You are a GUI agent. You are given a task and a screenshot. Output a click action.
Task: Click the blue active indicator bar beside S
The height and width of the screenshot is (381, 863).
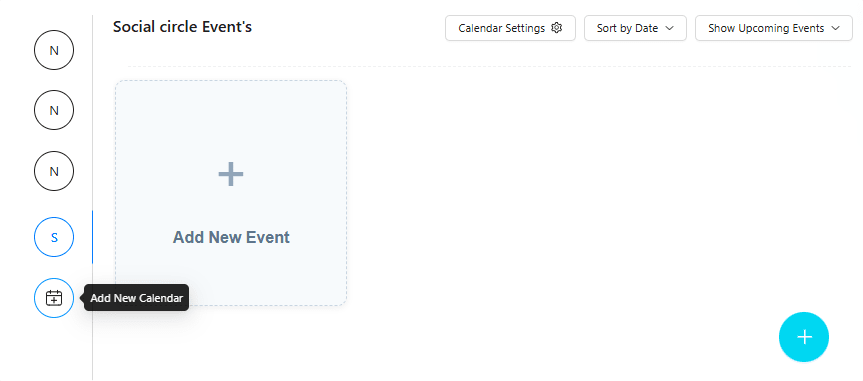[x=92, y=237]
